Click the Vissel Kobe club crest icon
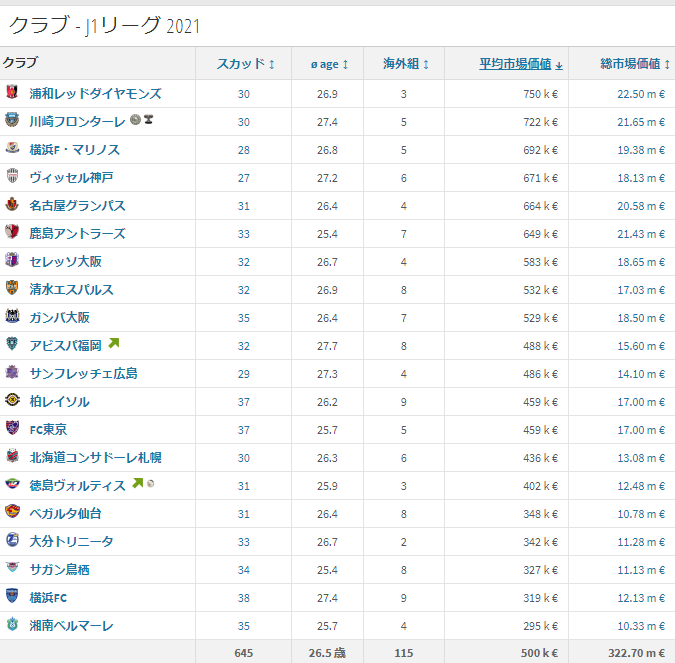Screen dimensions: 675x663 tap(12, 178)
